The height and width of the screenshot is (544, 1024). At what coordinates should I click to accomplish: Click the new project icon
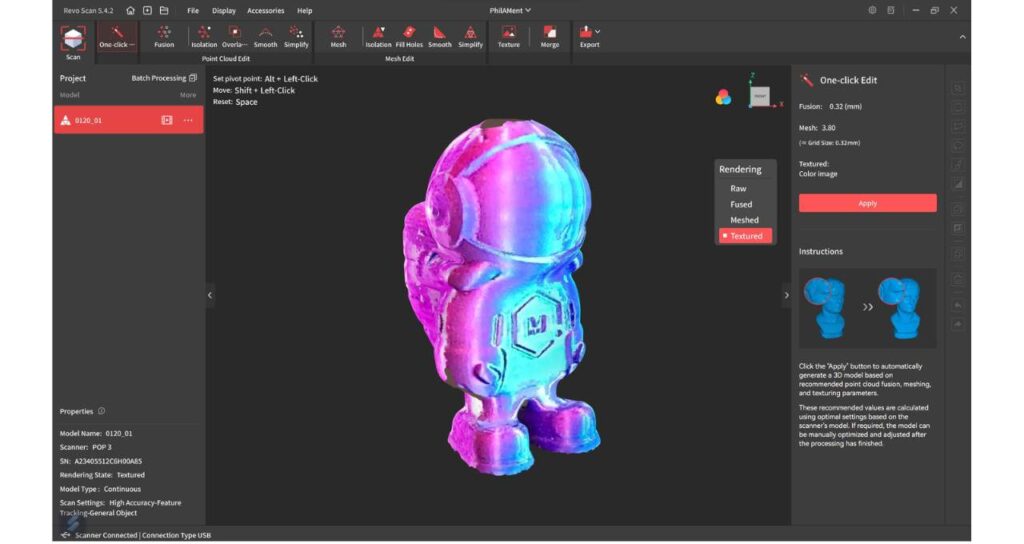click(148, 10)
